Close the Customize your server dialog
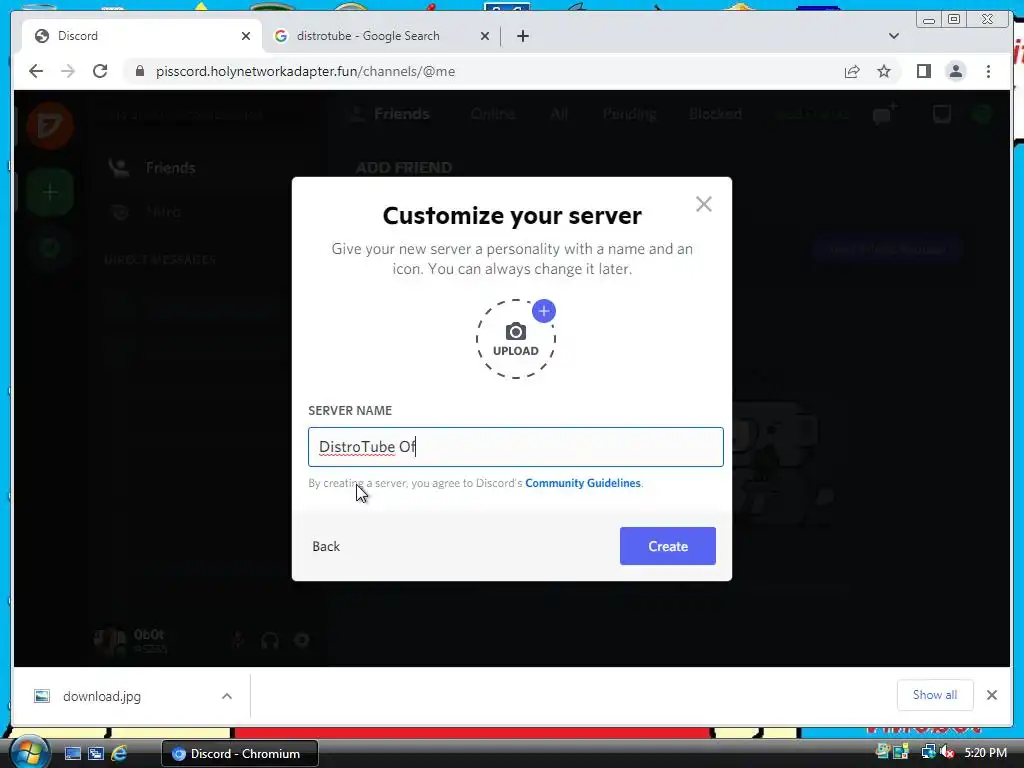Viewport: 1024px width, 768px height. point(703,204)
